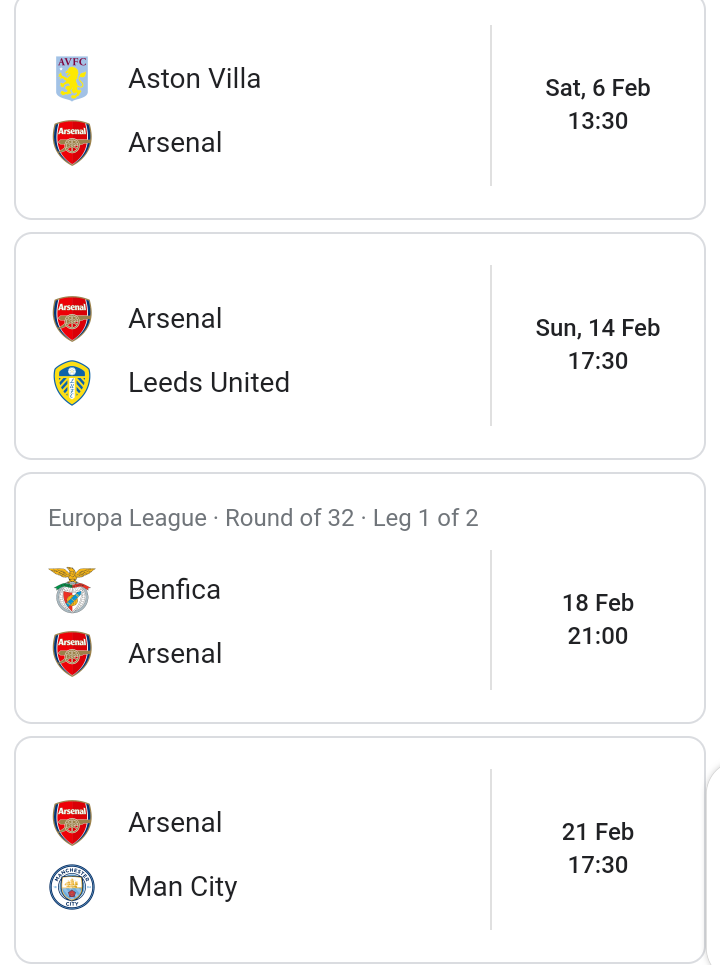The image size is (720, 965).
Task: Click the Sat, 6 Feb 13:30 kickoff time
Action: pyautogui.click(x=598, y=105)
